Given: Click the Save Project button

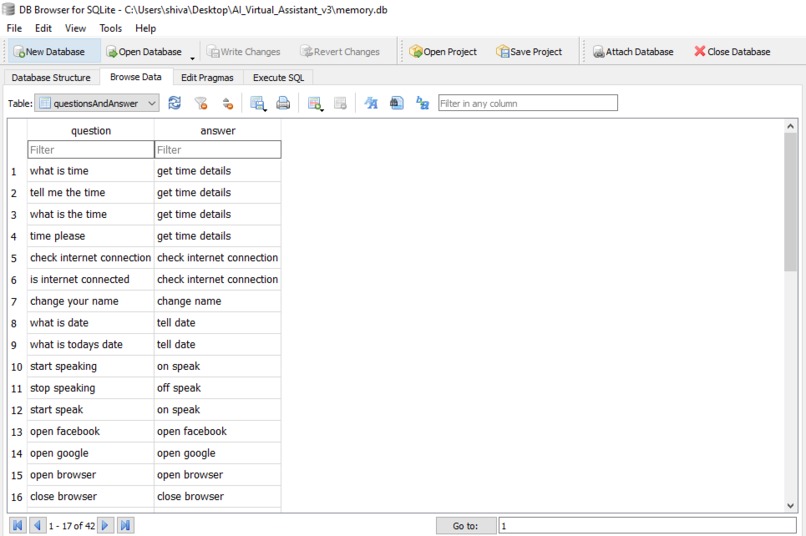Looking at the screenshot, I should (x=529, y=51).
